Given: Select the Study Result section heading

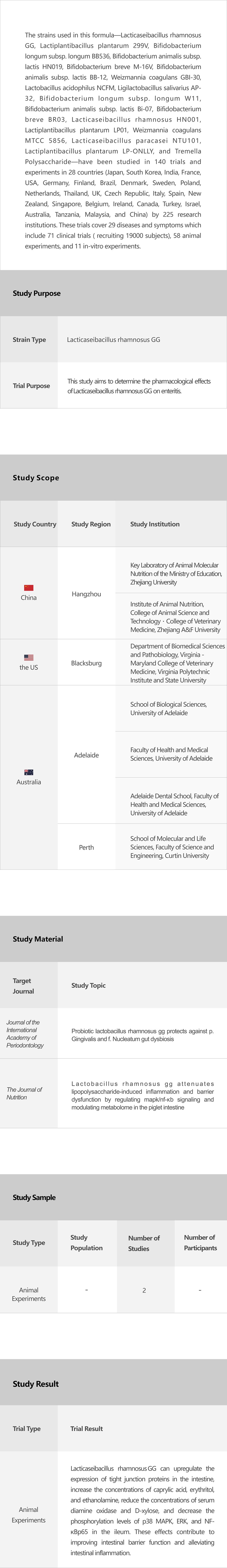Looking at the screenshot, I should [36, 1384].
